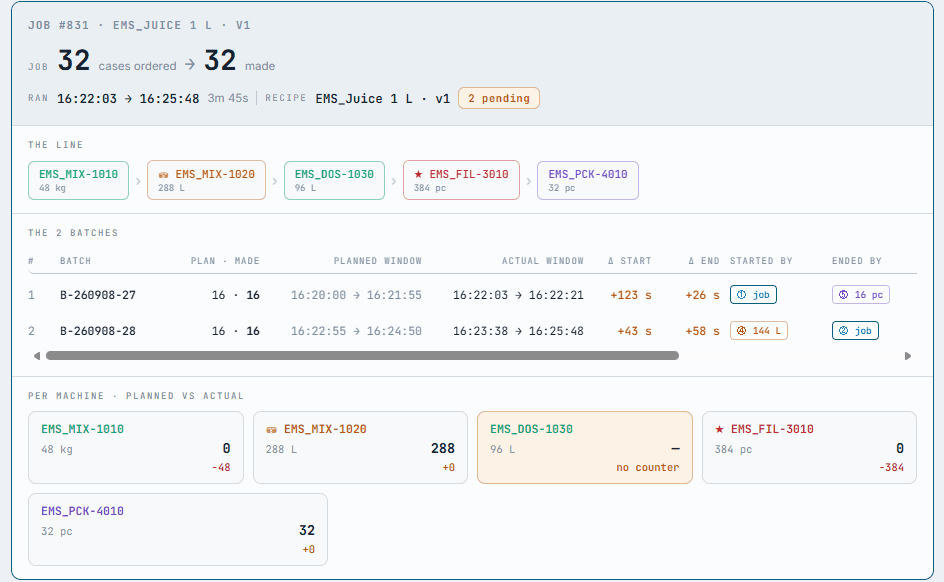
Task: Click actual window 16:23:38 → 16:25:48
Action: point(518,331)
